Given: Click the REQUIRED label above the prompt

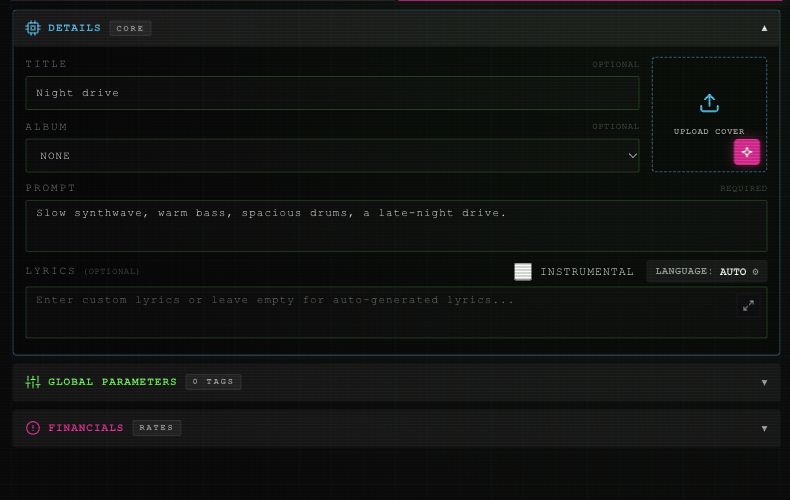Looking at the screenshot, I should click(743, 189).
